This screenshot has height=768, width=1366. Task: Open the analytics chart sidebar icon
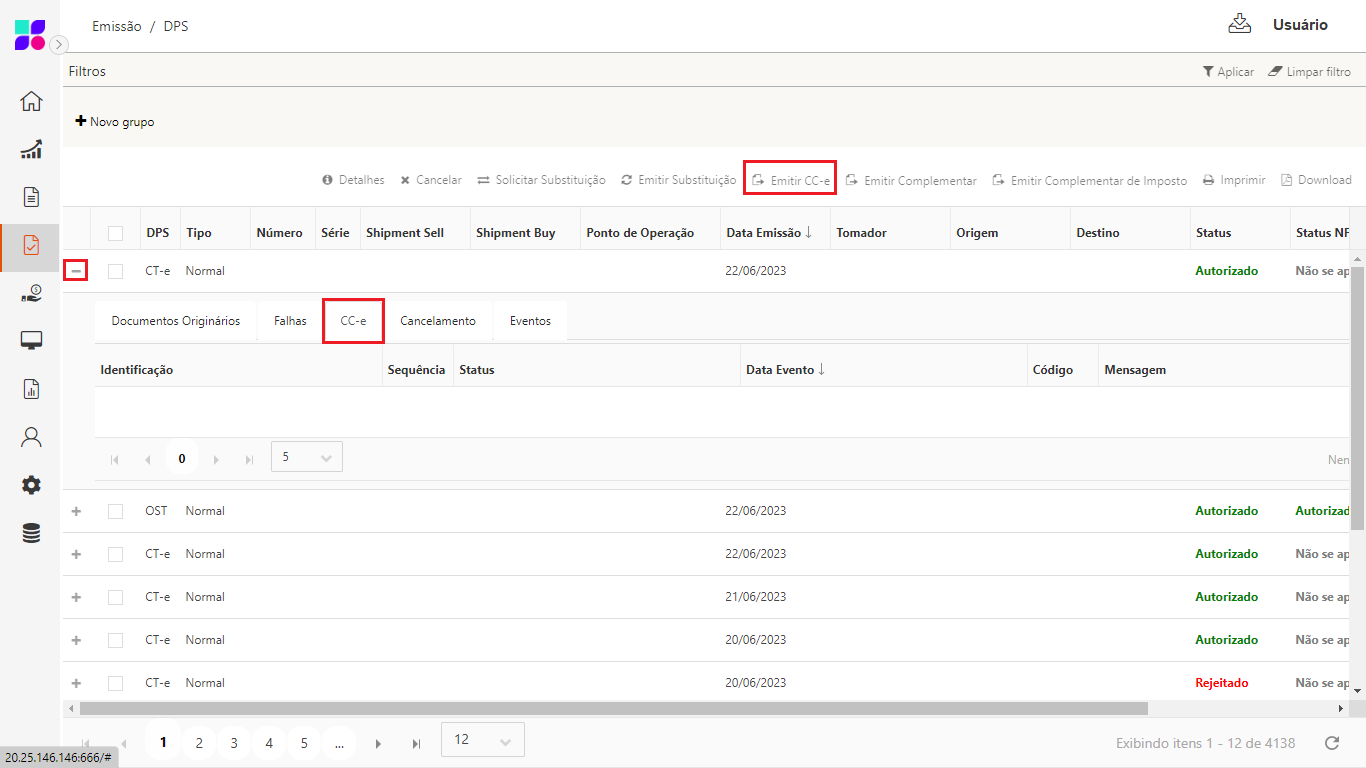tap(31, 149)
